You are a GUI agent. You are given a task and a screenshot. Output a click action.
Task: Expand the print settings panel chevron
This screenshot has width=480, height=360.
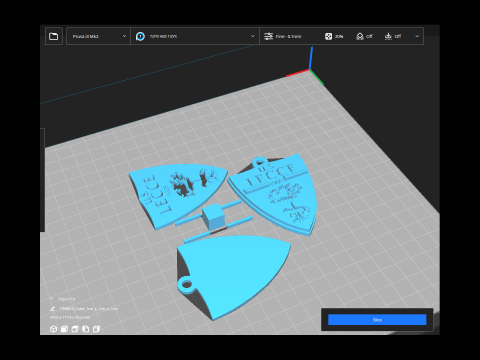tap(417, 36)
